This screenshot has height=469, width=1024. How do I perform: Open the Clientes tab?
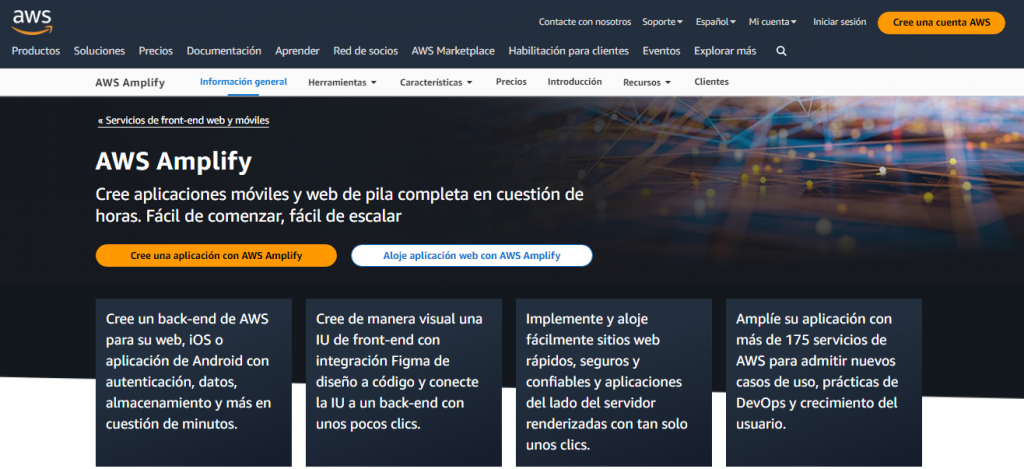711,82
